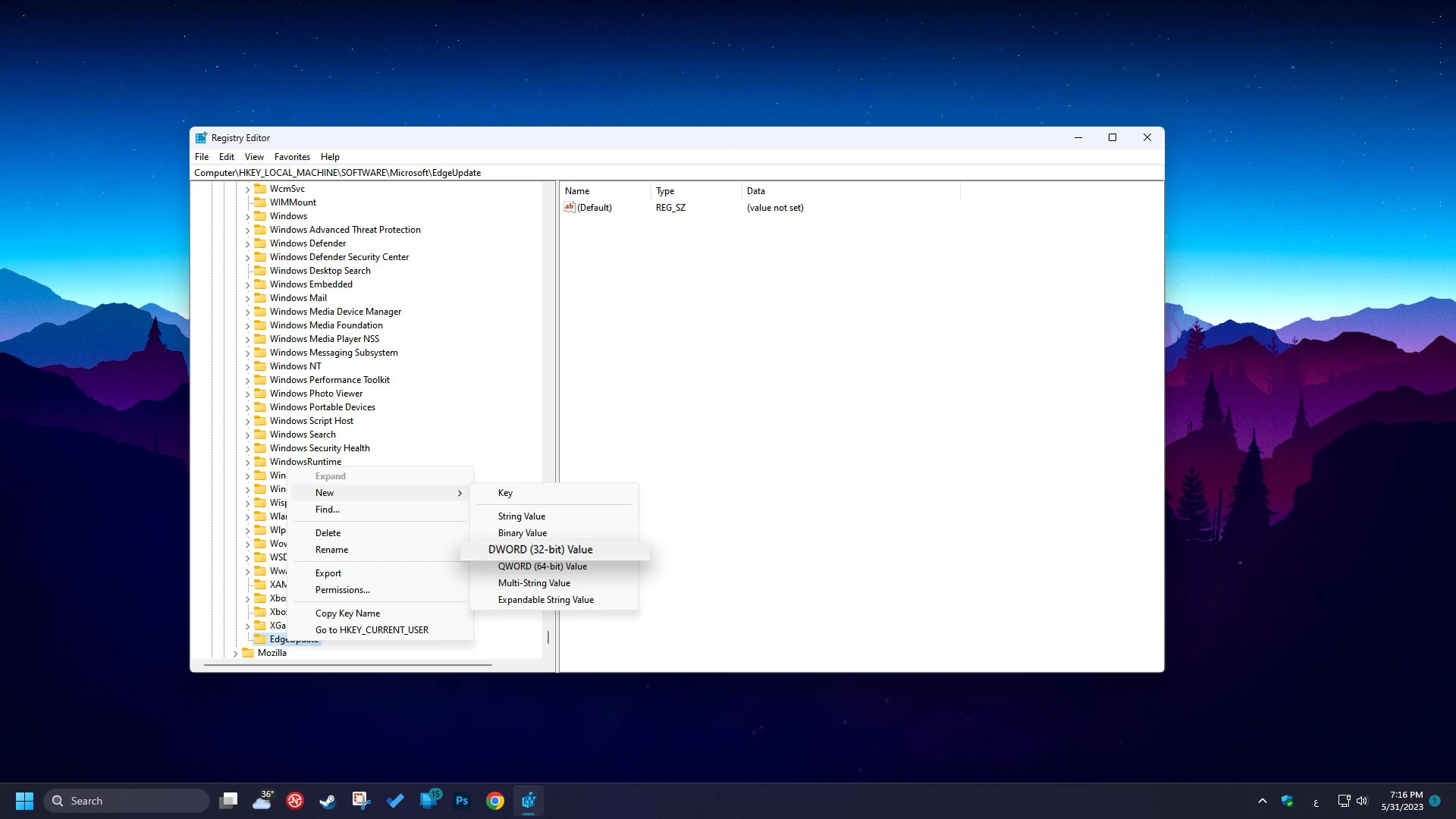Image resolution: width=1456 pixels, height=819 pixels.
Task: Expand the Windows key node
Action: tap(247, 217)
